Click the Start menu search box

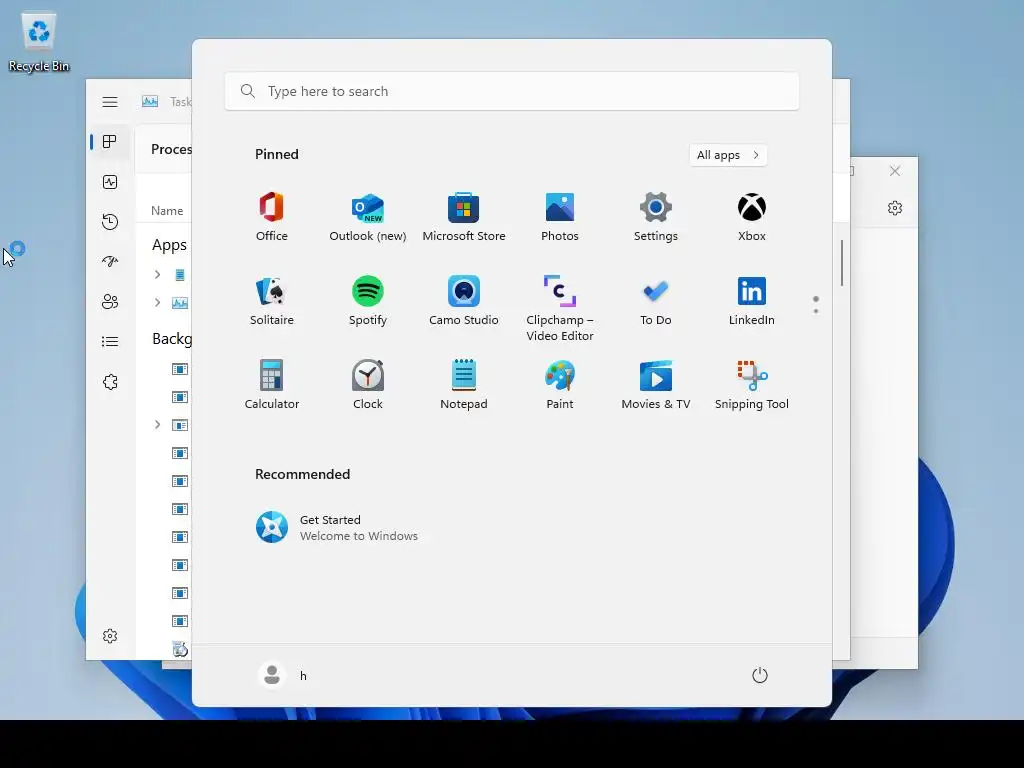click(x=512, y=91)
